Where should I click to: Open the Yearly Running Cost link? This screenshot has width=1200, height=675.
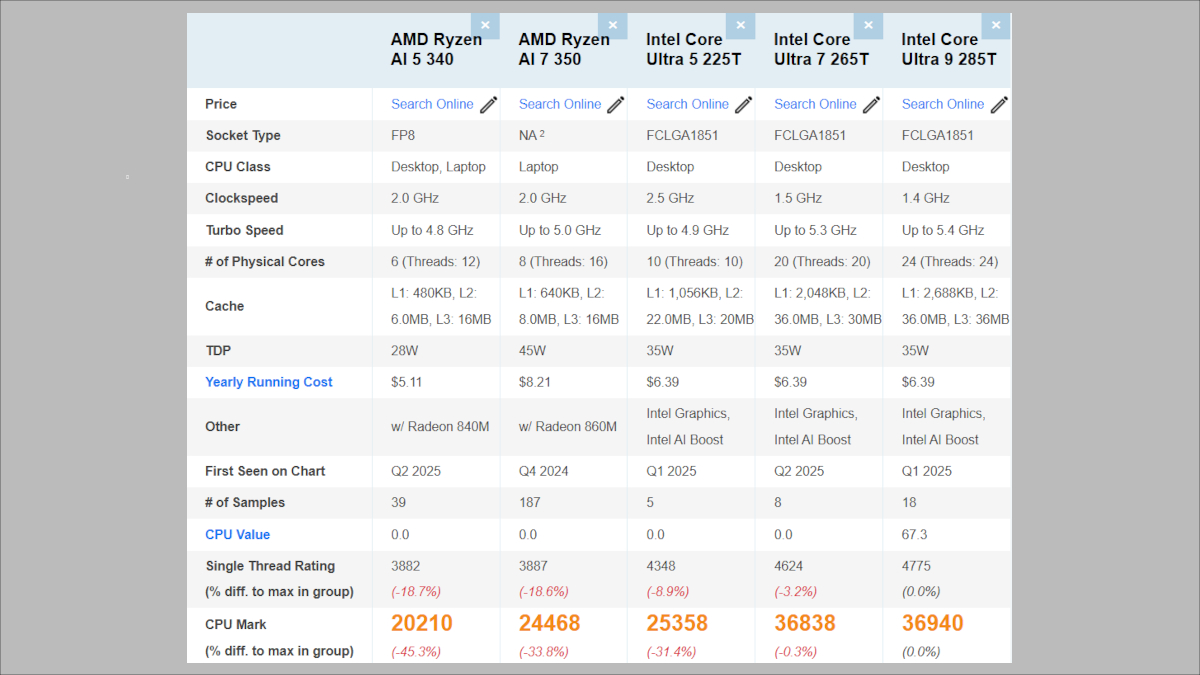pos(269,382)
